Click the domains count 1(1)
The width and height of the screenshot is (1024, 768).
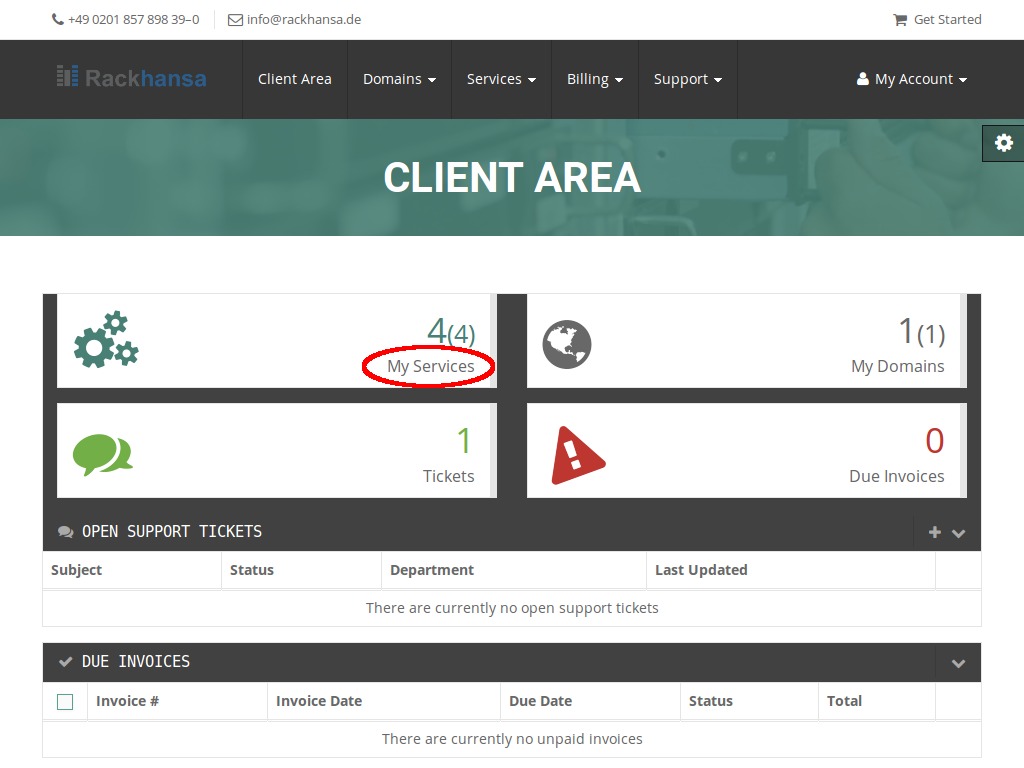pos(921,331)
